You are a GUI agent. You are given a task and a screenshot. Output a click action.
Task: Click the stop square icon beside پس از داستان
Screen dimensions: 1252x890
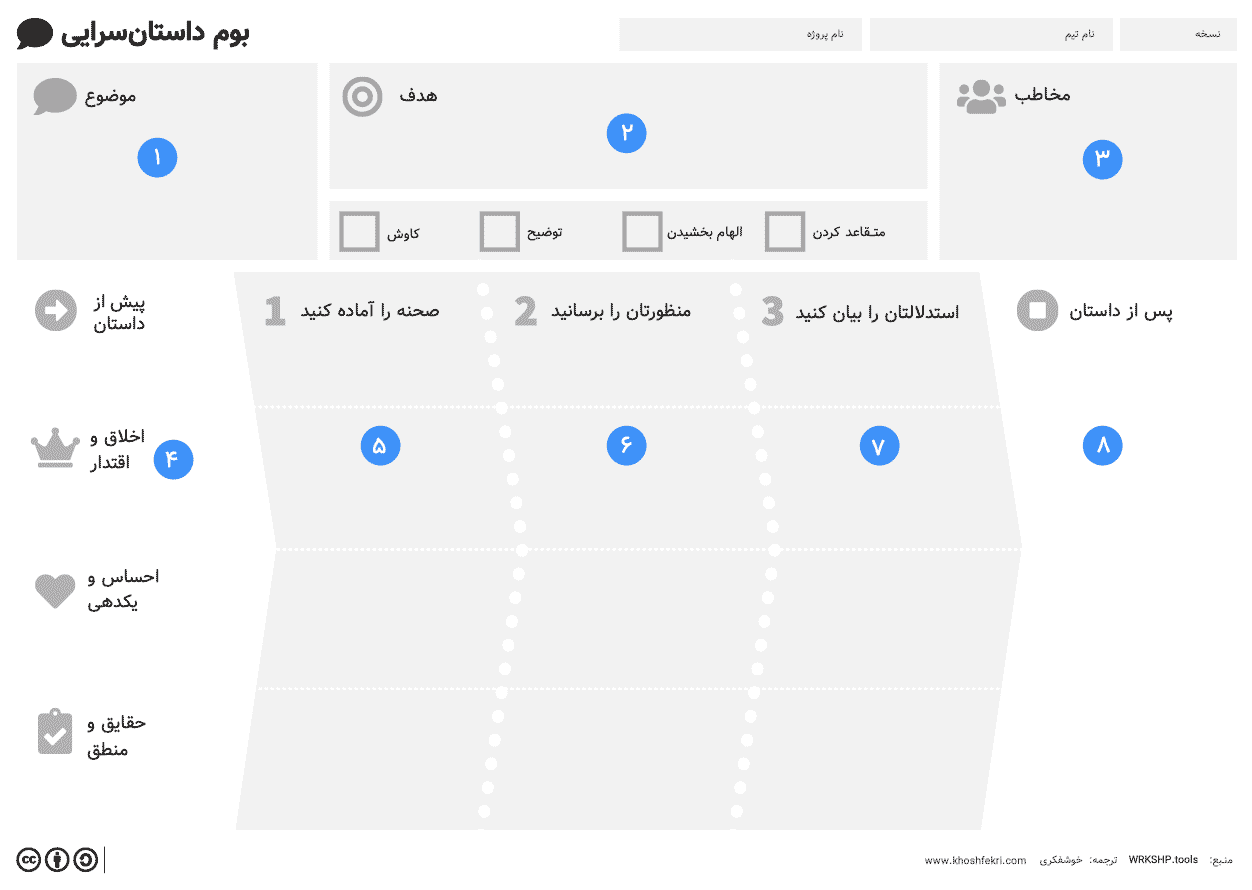tap(1037, 311)
